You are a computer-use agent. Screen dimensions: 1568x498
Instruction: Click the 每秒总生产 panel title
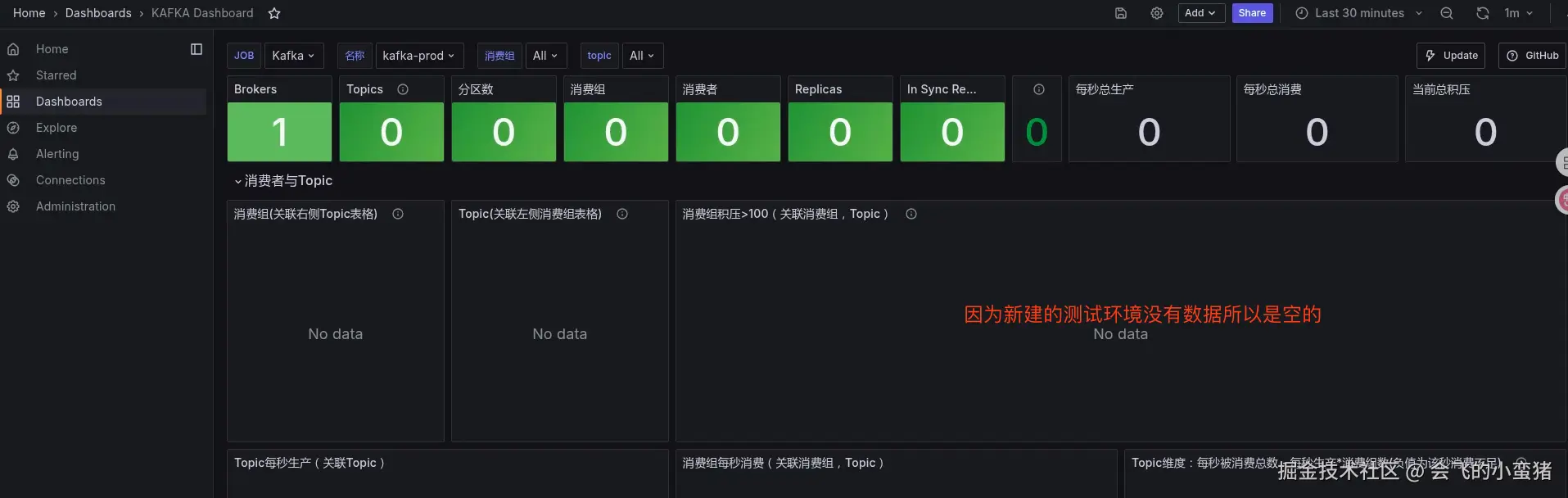pos(1105,89)
